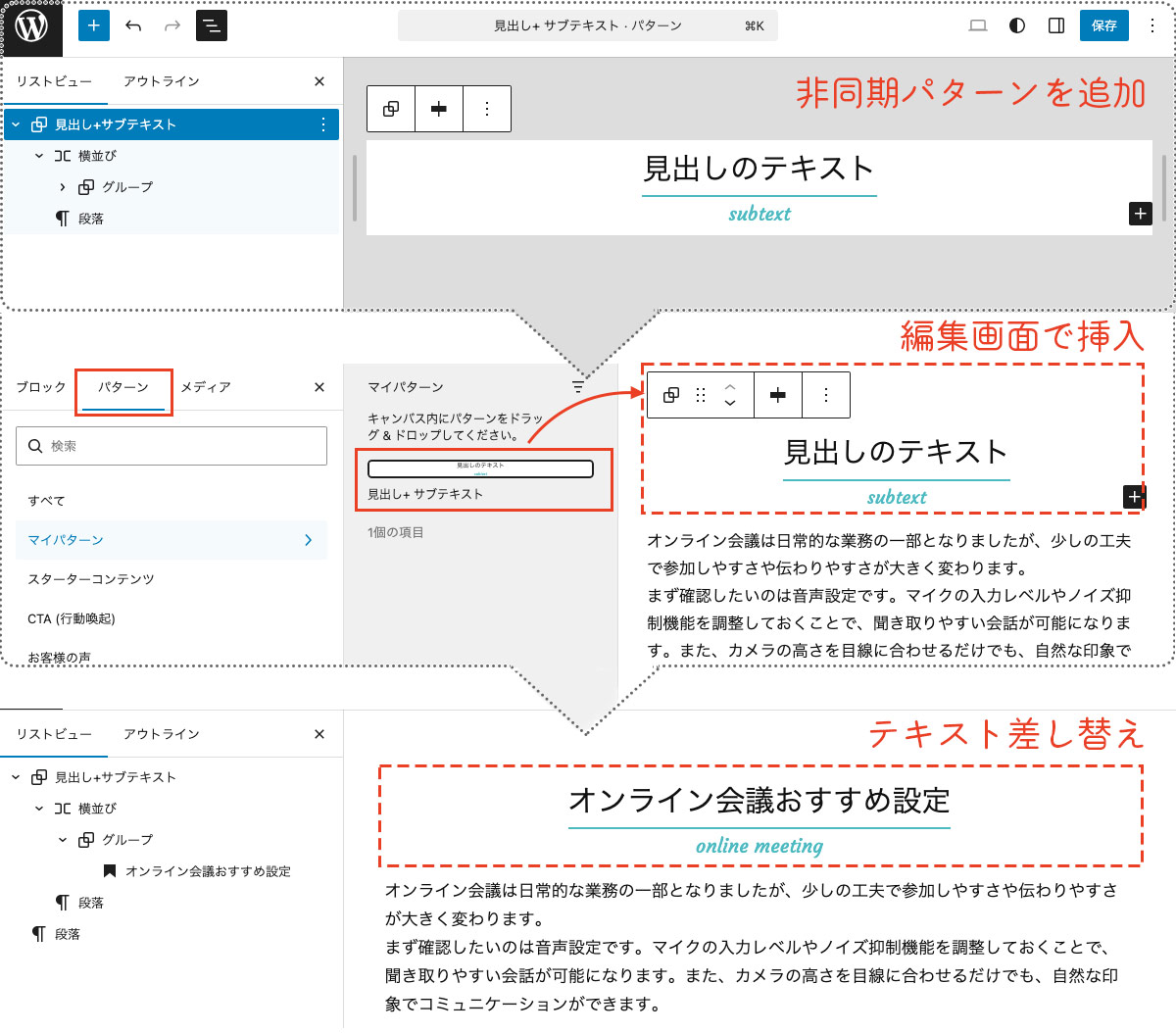
Task: Select the ブロック inserter tab
Action: click(x=41, y=387)
